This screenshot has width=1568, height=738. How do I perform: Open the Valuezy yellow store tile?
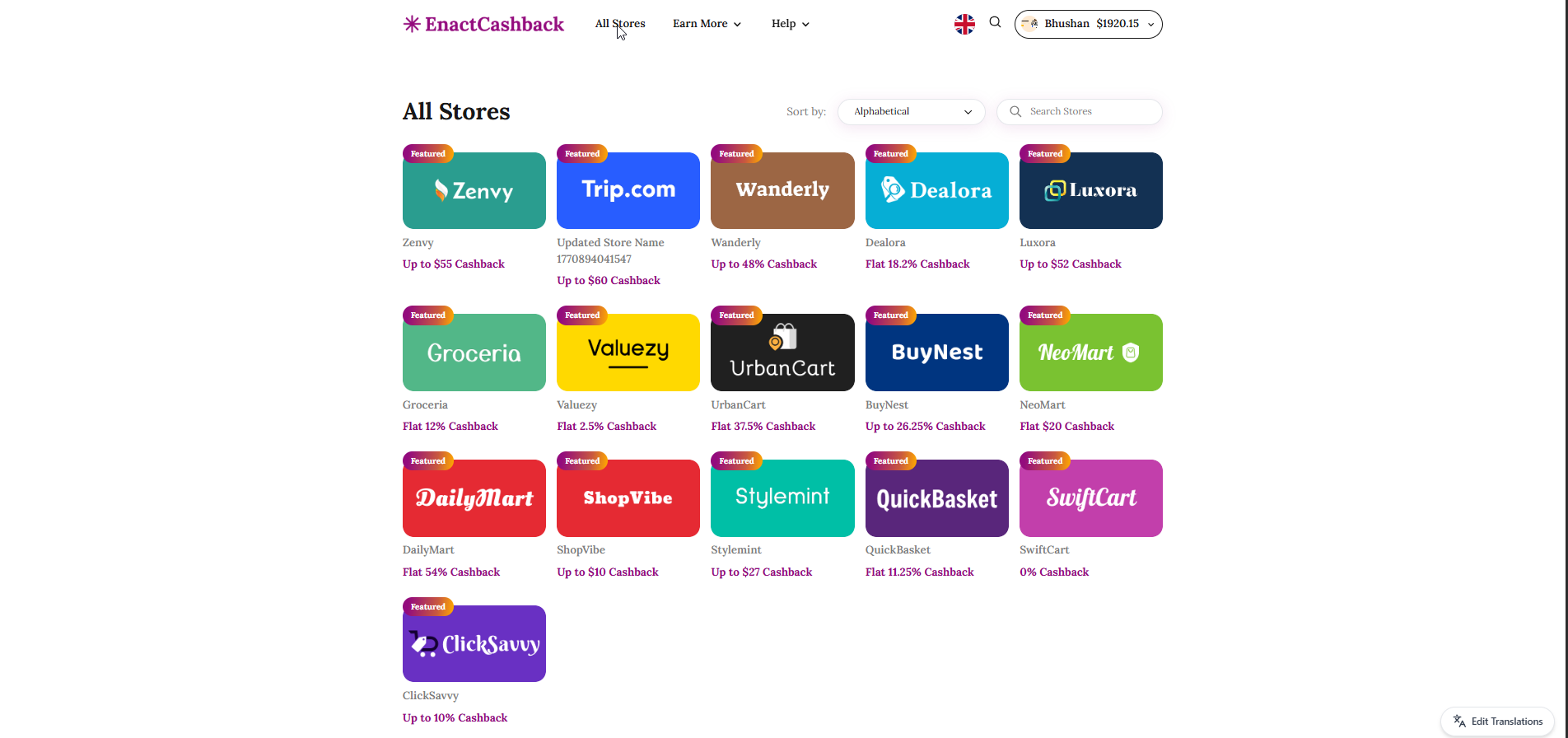coord(628,353)
